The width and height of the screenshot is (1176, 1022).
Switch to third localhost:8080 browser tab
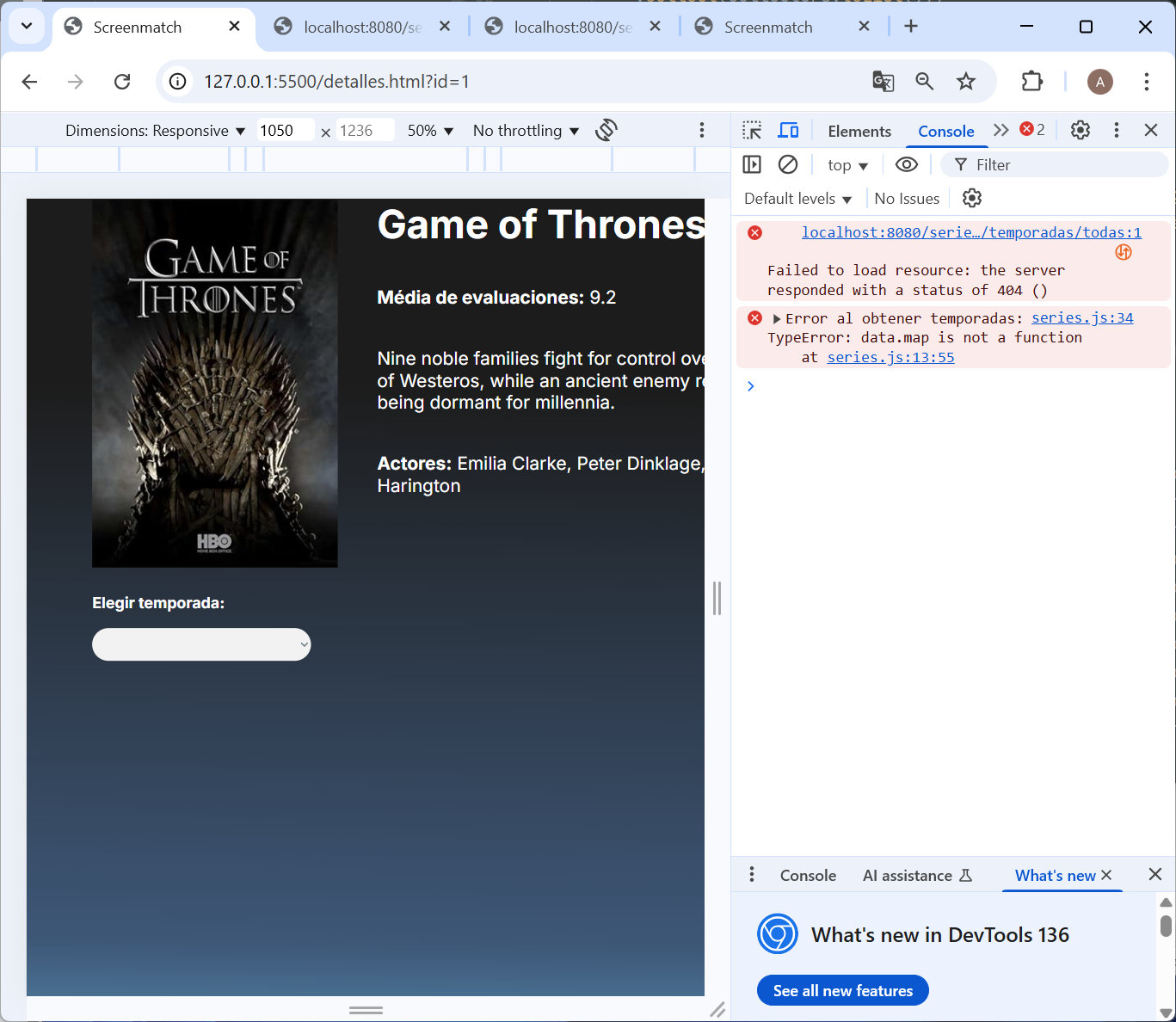[572, 27]
